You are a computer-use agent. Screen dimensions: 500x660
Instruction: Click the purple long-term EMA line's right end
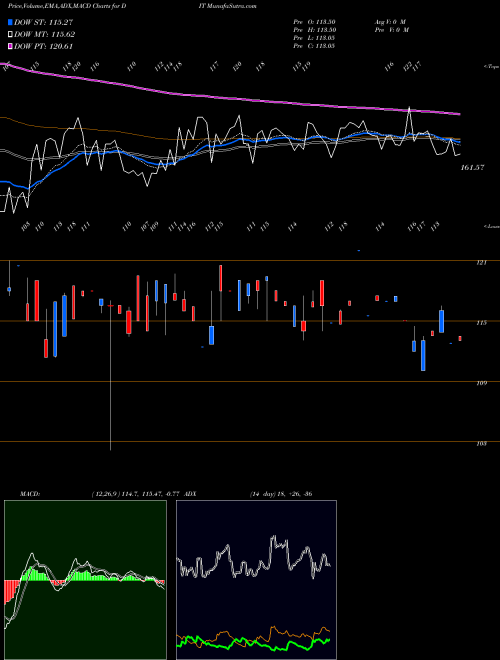(458, 114)
